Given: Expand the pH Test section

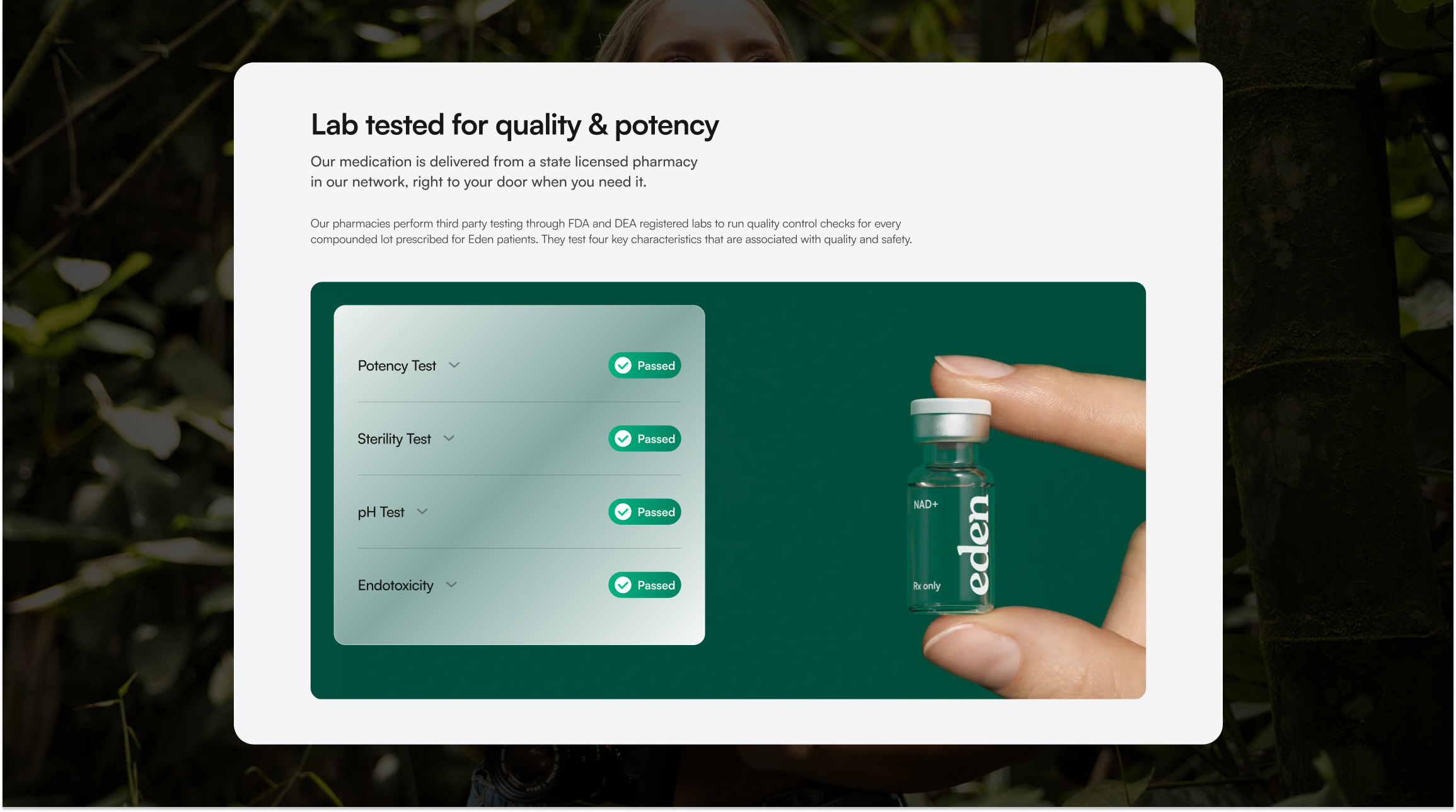Looking at the screenshot, I should (422, 512).
